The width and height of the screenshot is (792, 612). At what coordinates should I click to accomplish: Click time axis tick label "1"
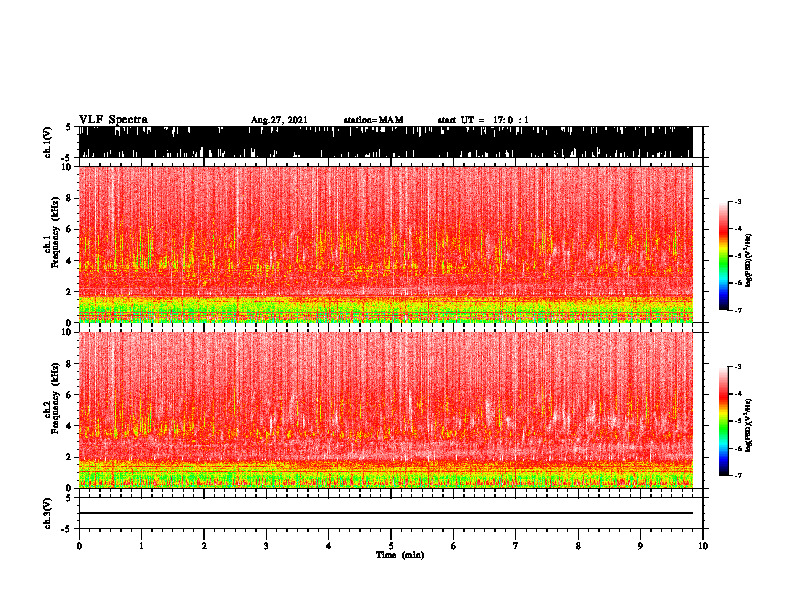point(141,546)
